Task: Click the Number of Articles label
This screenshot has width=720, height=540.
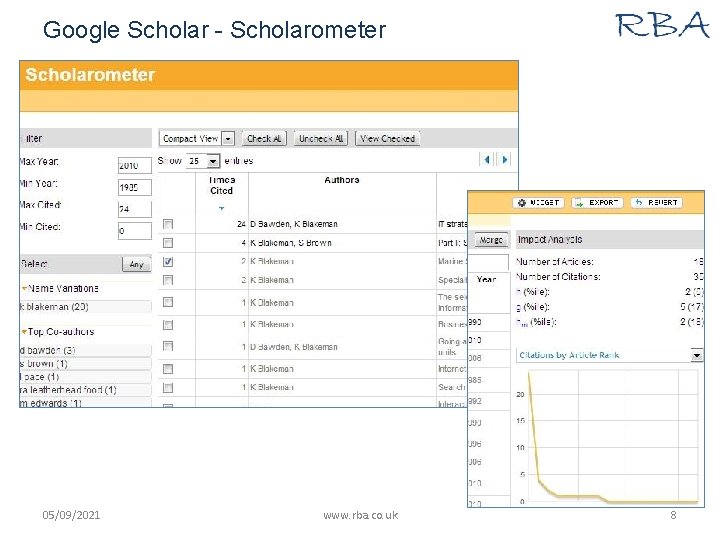Action: [555, 262]
